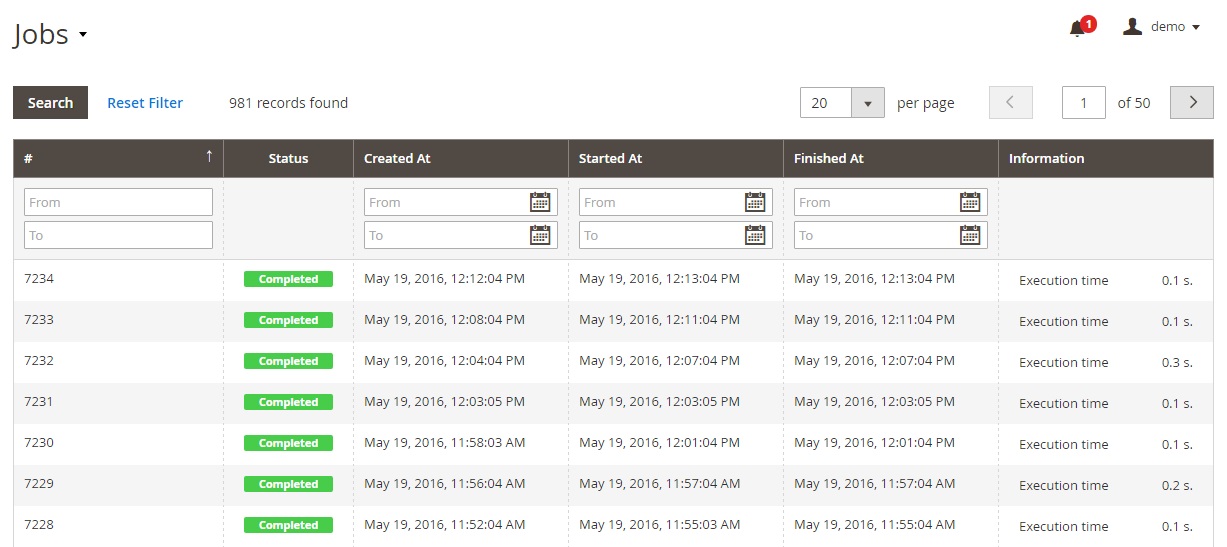1227x547 pixels.
Task: Open the per page count dropdown
Action: [867, 103]
